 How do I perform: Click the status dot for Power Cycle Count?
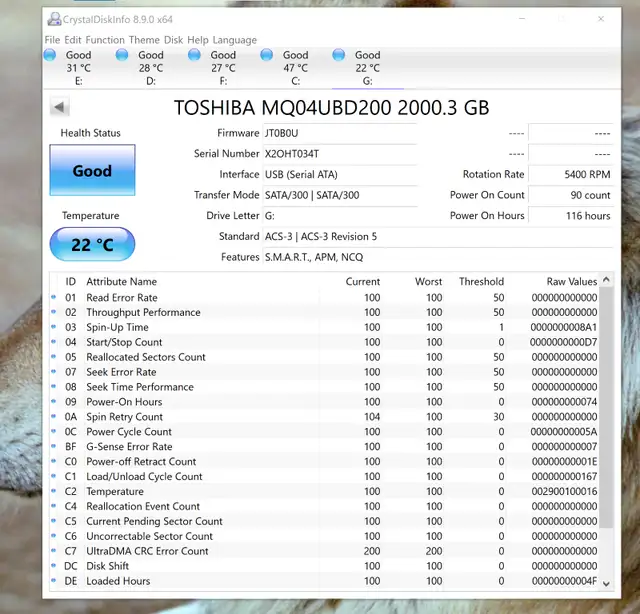pos(53,431)
